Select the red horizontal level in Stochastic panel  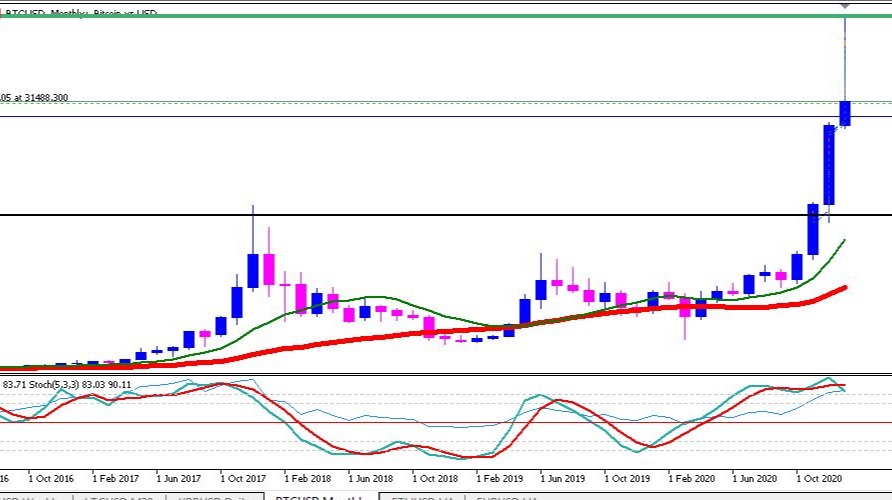[446, 423]
